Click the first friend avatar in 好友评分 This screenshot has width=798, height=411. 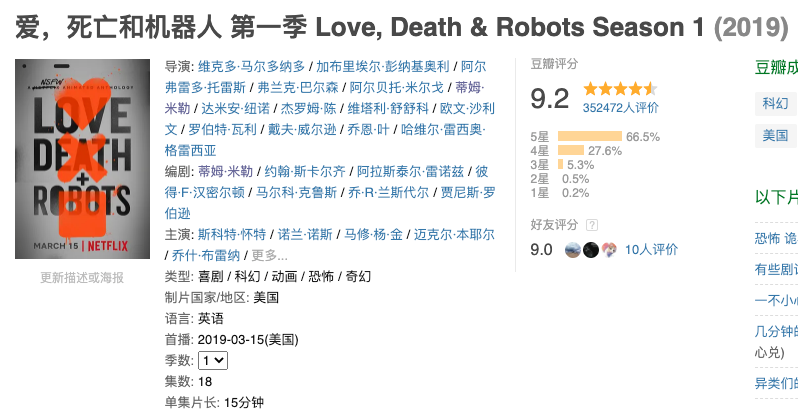pos(573,249)
